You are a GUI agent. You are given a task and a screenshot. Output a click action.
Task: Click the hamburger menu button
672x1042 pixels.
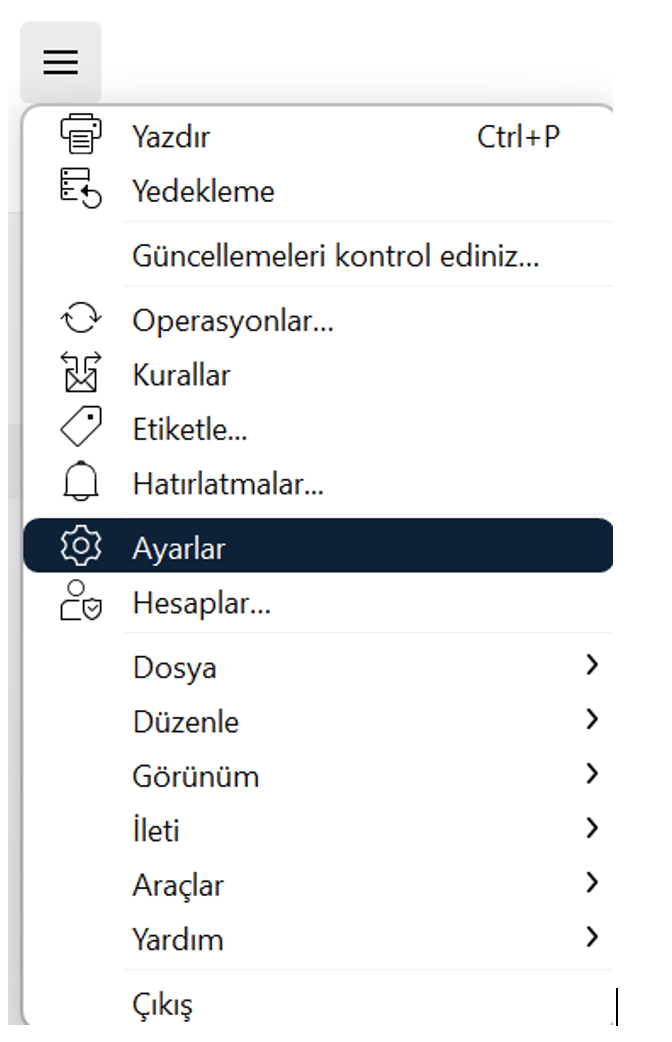coord(60,62)
